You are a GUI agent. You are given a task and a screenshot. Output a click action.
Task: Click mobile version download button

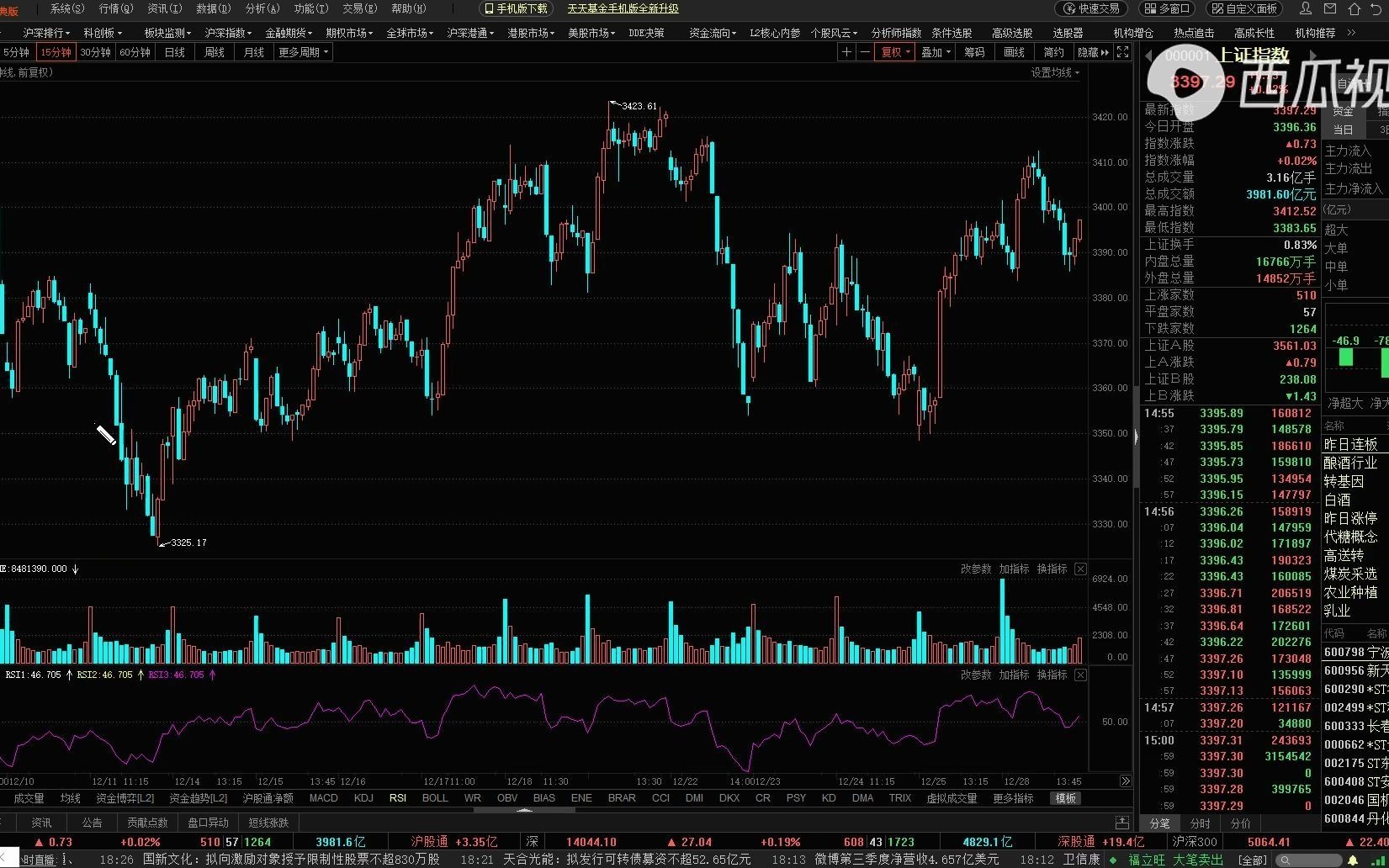click(x=515, y=8)
